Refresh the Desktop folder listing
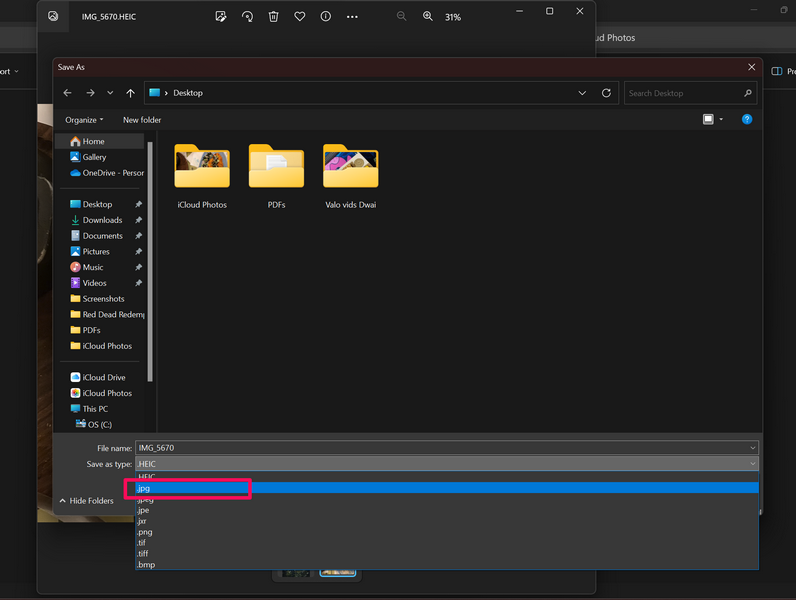Screen dimensions: 796x600 [606, 93]
